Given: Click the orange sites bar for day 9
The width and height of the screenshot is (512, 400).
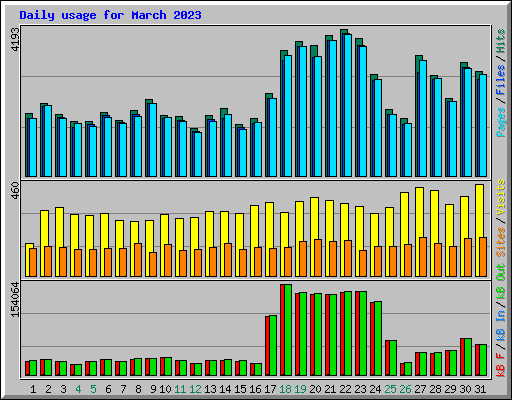Looking at the screenshot, I should pyautogui.click(x=153, y=264).
